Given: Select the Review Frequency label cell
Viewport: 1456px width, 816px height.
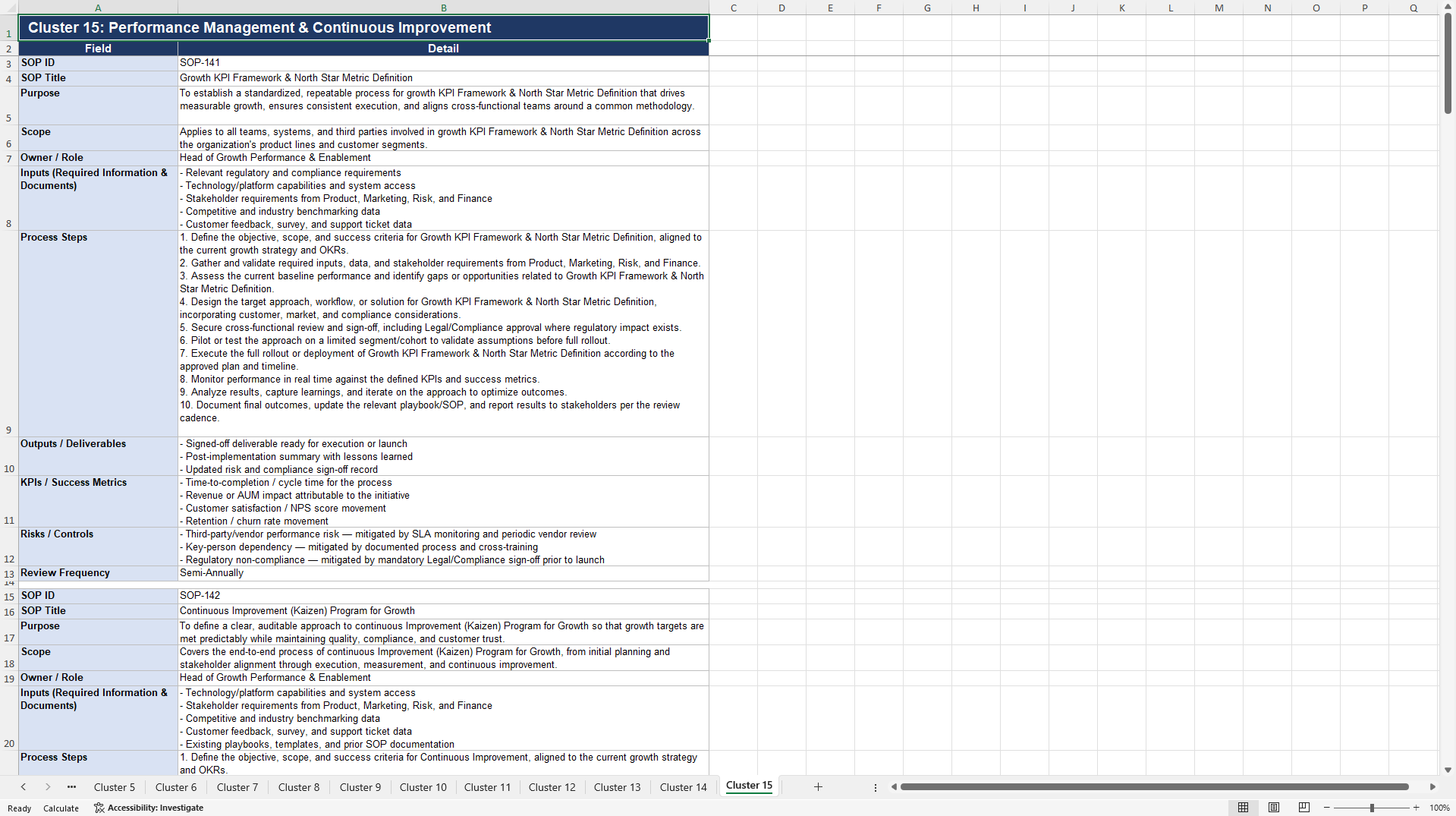Looking at the screenshot, I should coord(98,573).
